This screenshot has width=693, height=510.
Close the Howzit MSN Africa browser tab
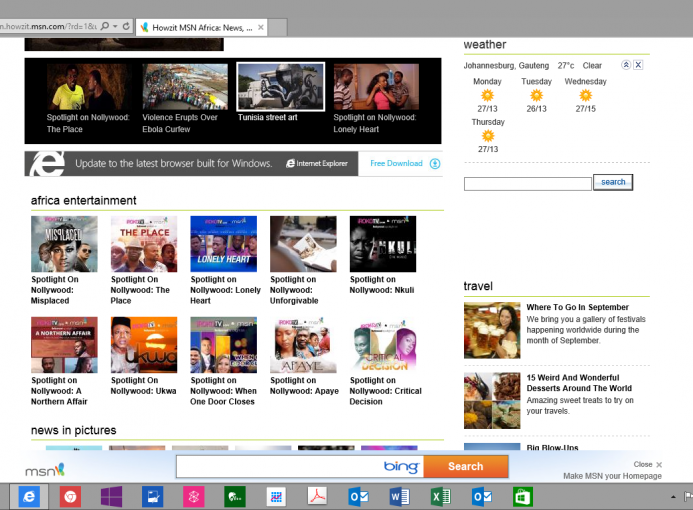point(261,27)
